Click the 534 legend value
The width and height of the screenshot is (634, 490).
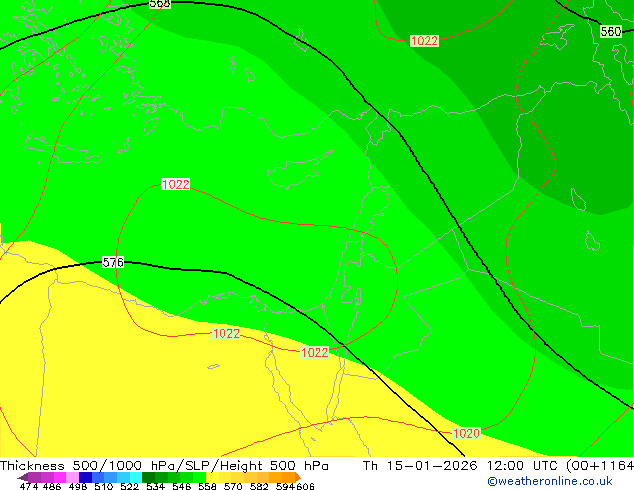tap(155, 486)
